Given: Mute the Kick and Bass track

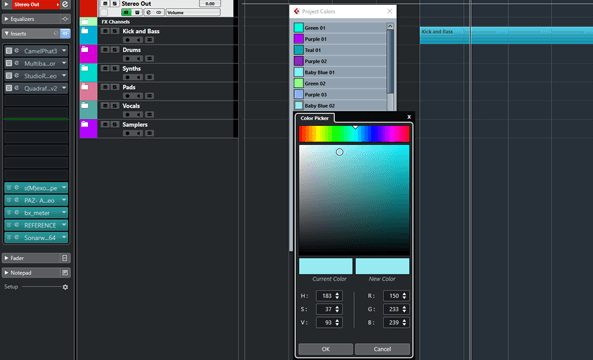Looking at the screenshot, I should click(x=105, y=31).
